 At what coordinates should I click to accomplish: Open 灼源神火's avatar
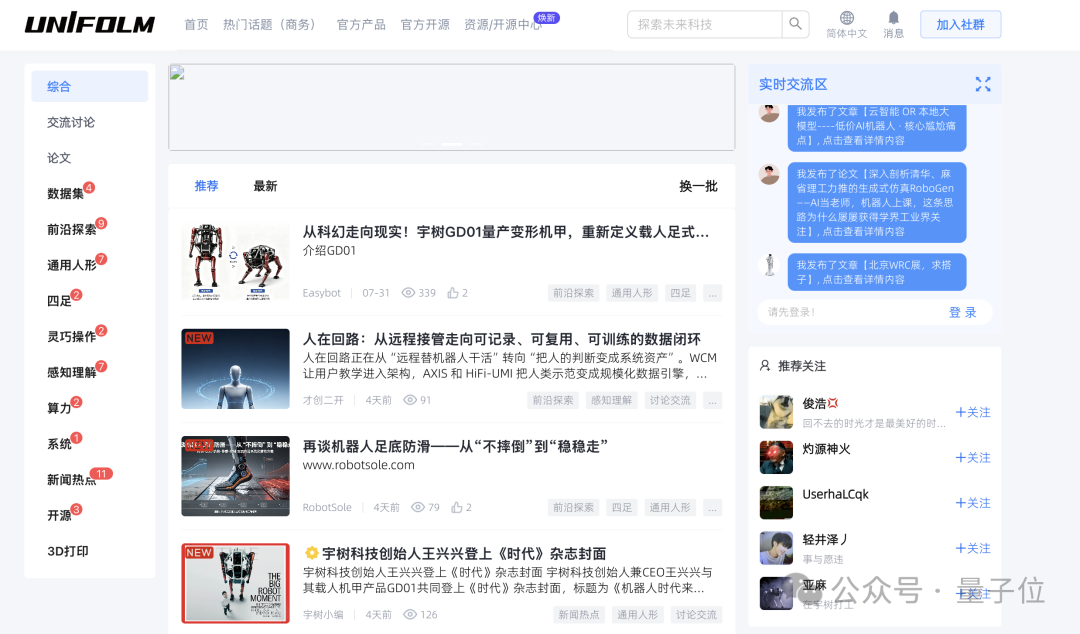tap(776, 458)
